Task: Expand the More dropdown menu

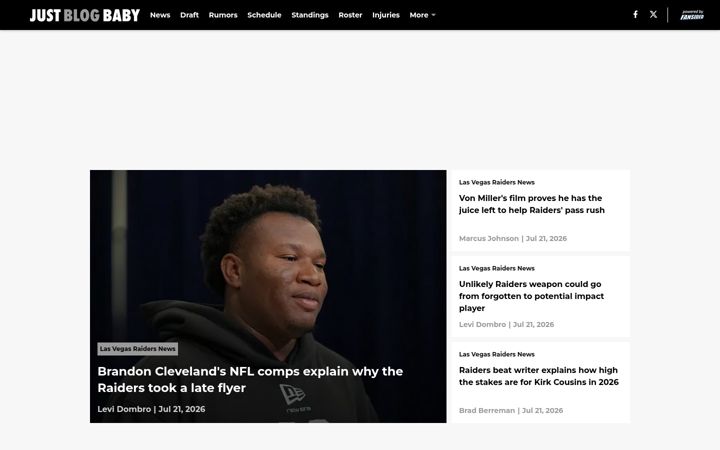Action: point(422,15)
